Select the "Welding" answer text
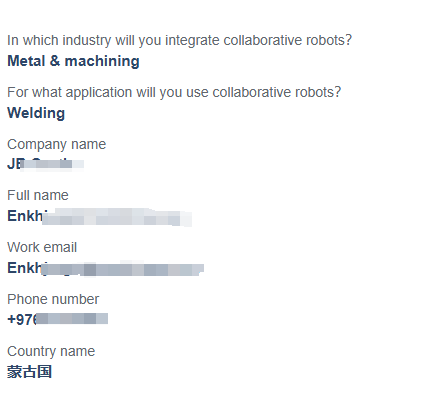 click(x=36, y=113)
